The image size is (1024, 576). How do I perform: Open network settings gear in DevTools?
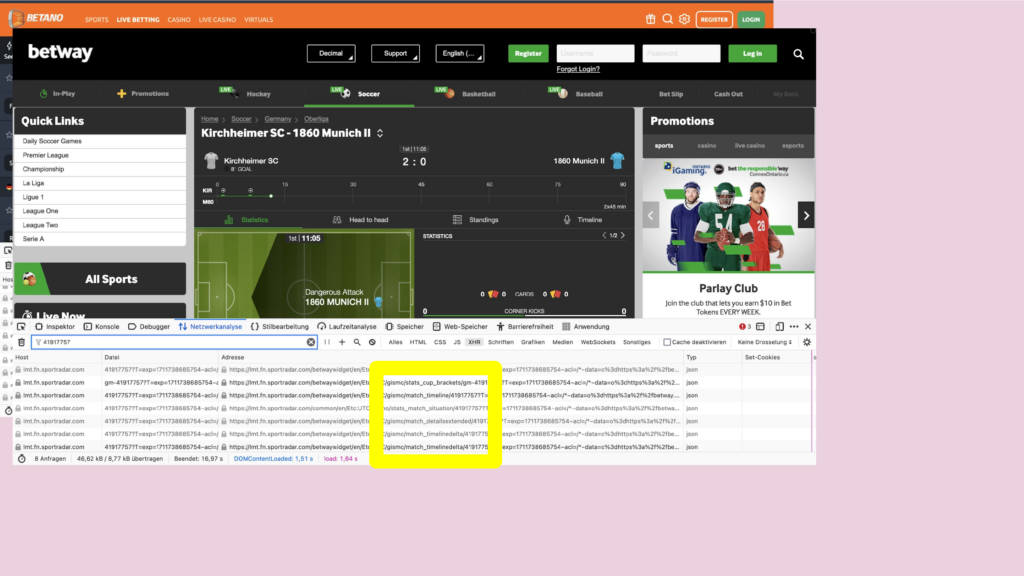click(807, 342)
